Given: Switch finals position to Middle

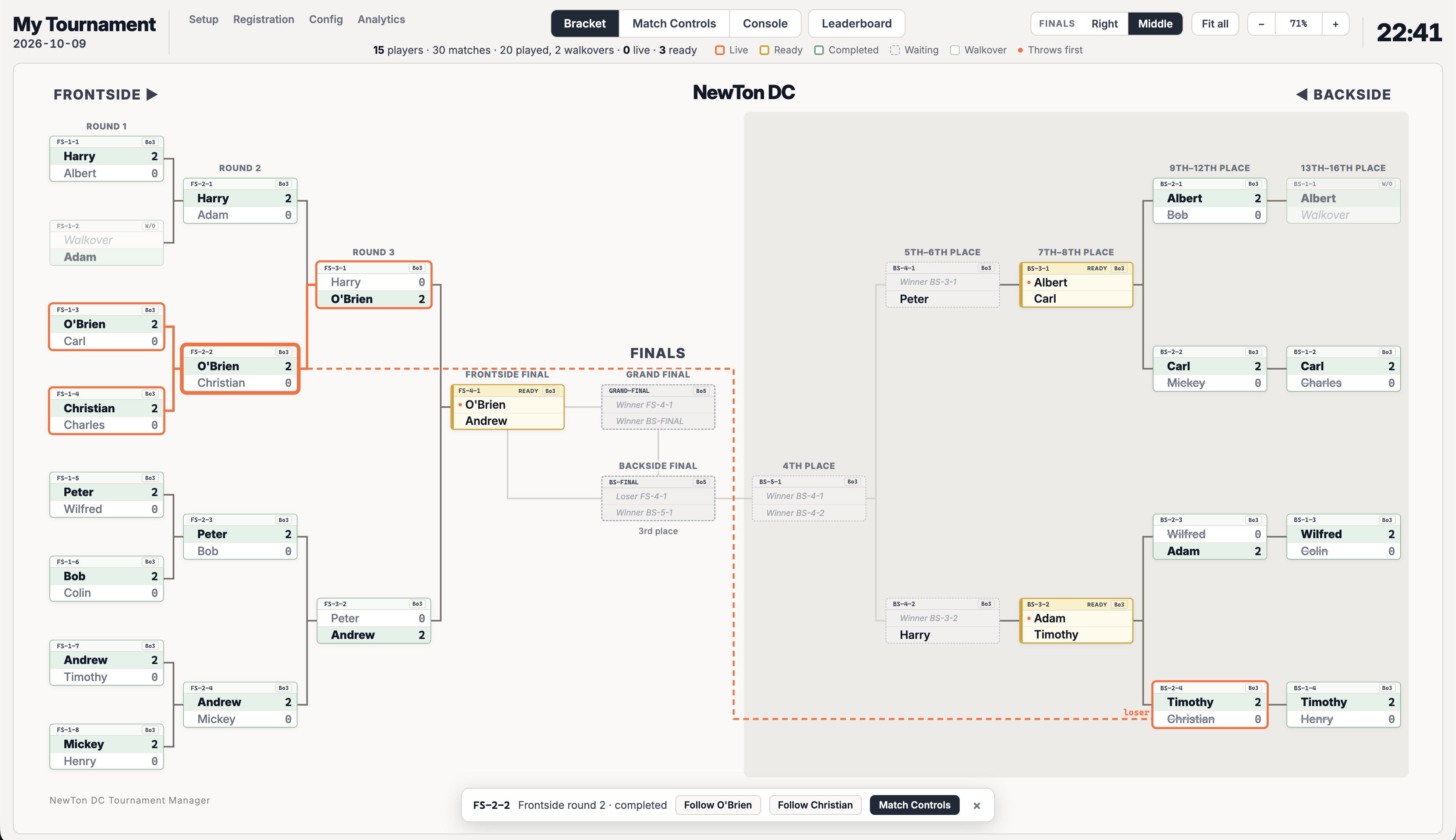Looking at the screenshot, I should 1155,23.
